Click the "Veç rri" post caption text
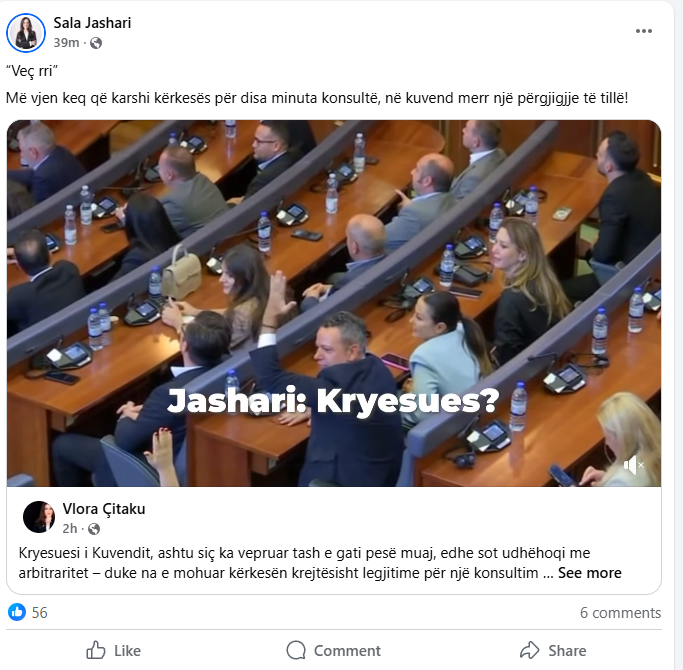 32,71
